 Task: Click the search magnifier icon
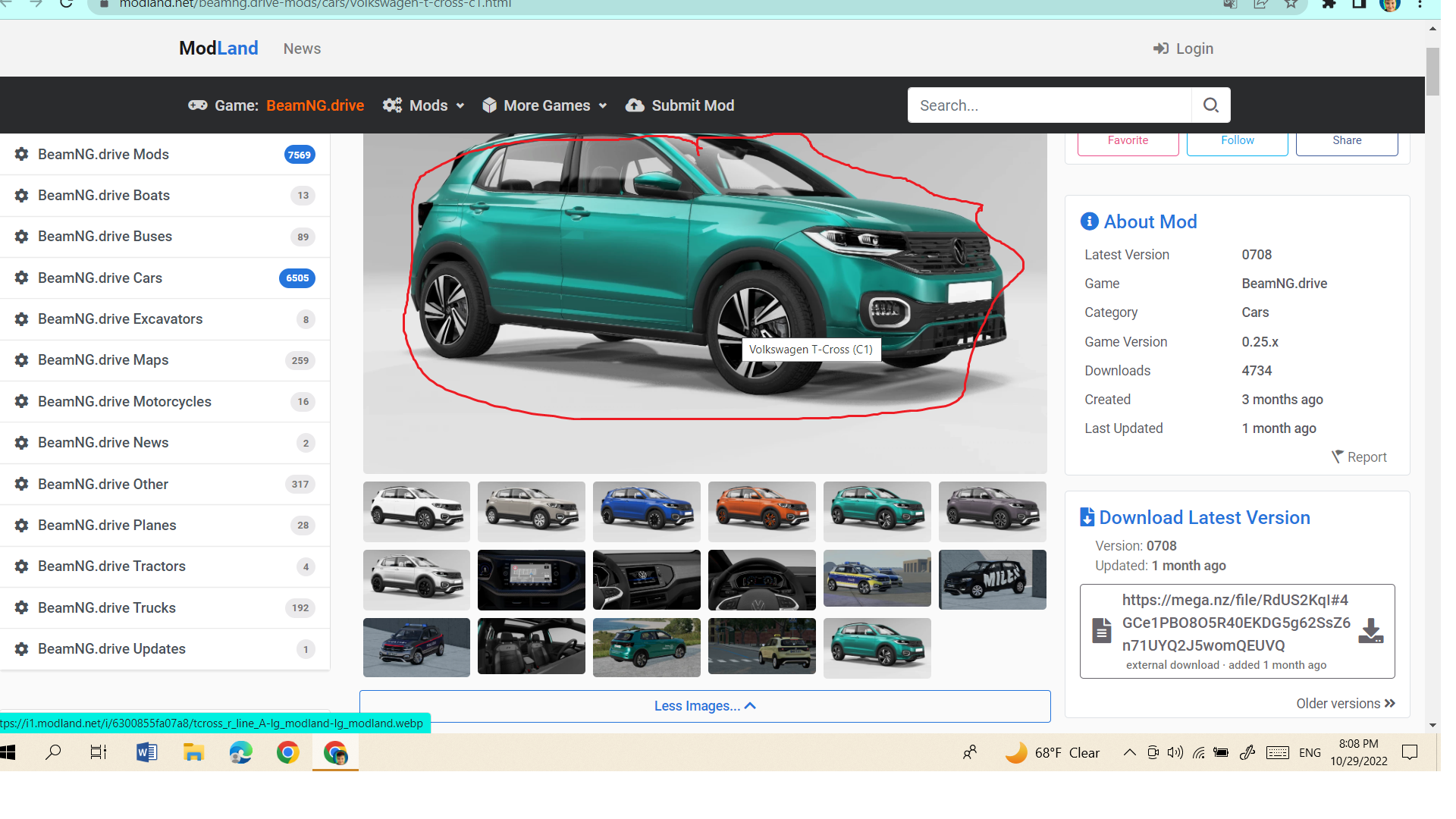1211,105
